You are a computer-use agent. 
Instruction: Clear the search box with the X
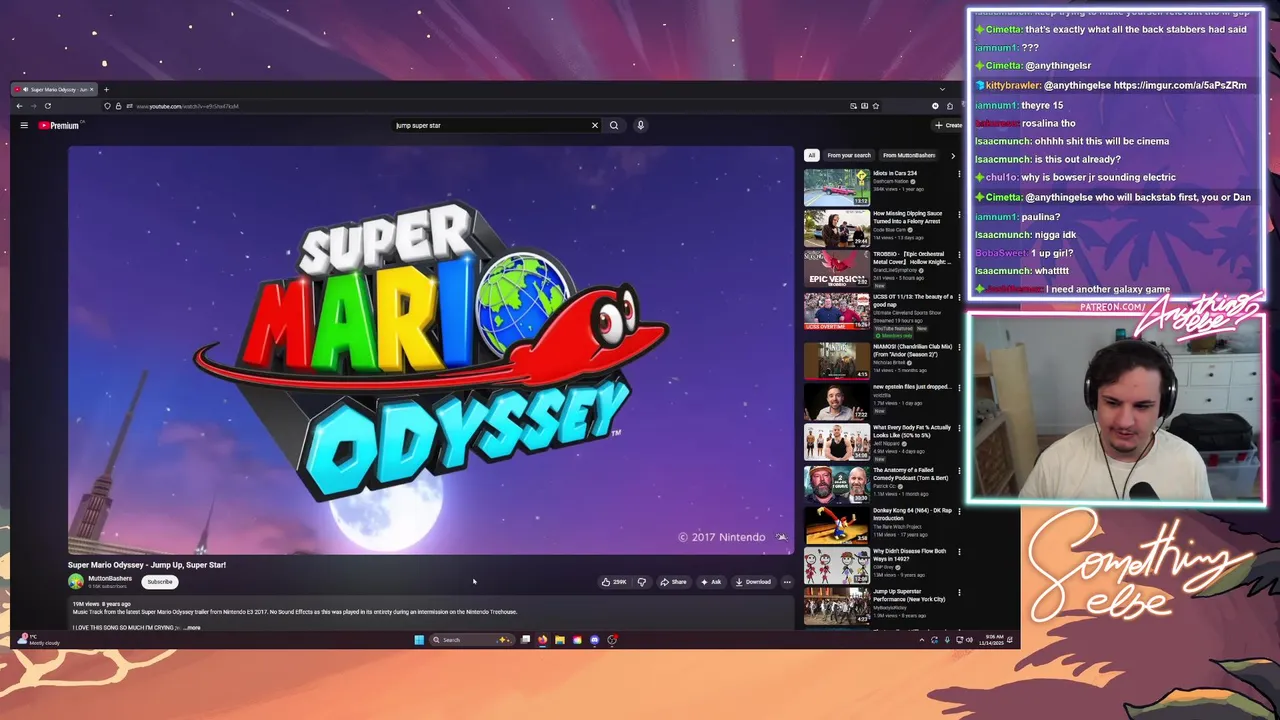[x=594, y=125]
